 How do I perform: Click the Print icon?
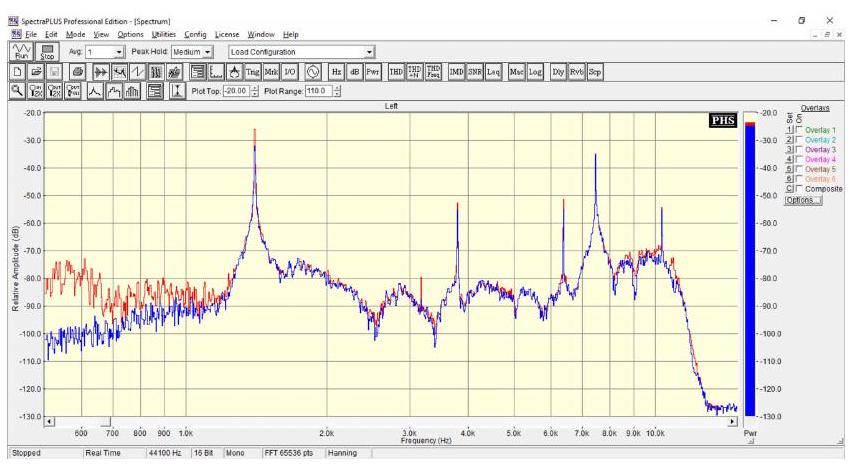[x=78, y=72]
